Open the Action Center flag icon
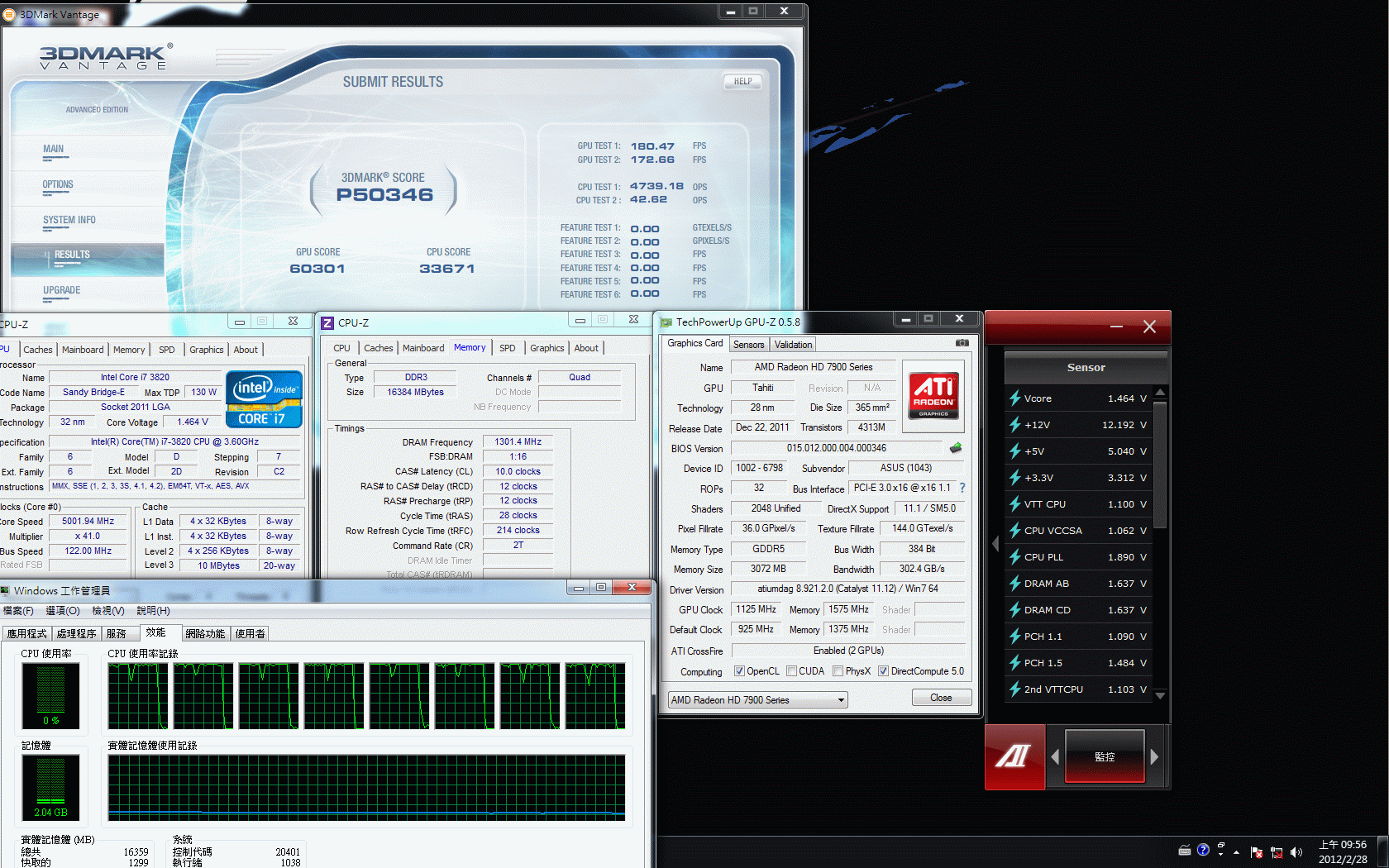This screenshot has height=868, width=1389. 1257,852
